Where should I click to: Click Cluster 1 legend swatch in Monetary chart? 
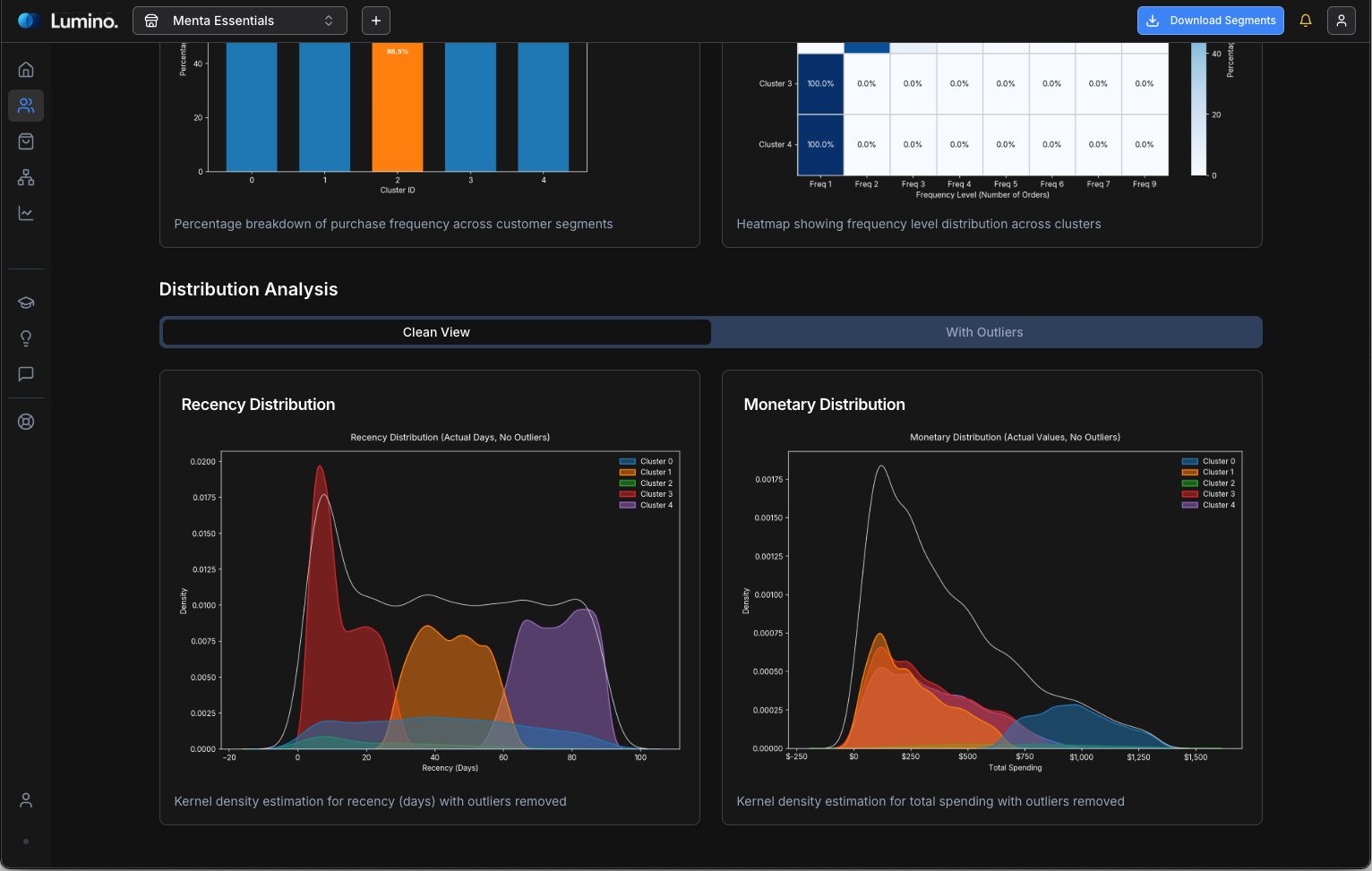1190,473
